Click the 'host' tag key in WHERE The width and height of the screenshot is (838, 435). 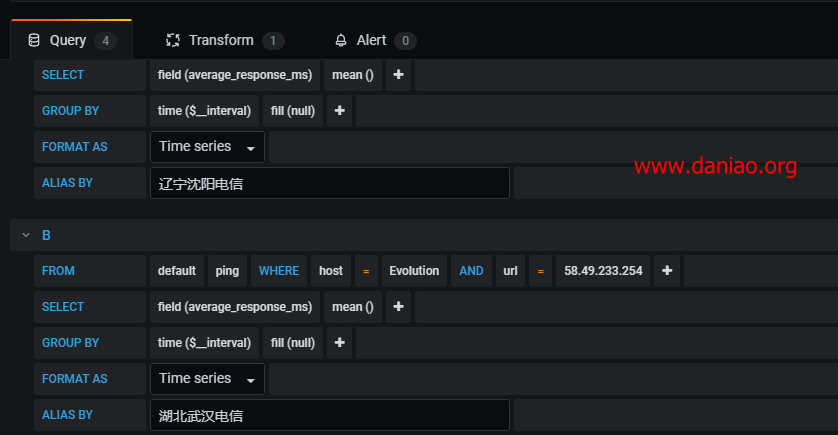[331, 271]
